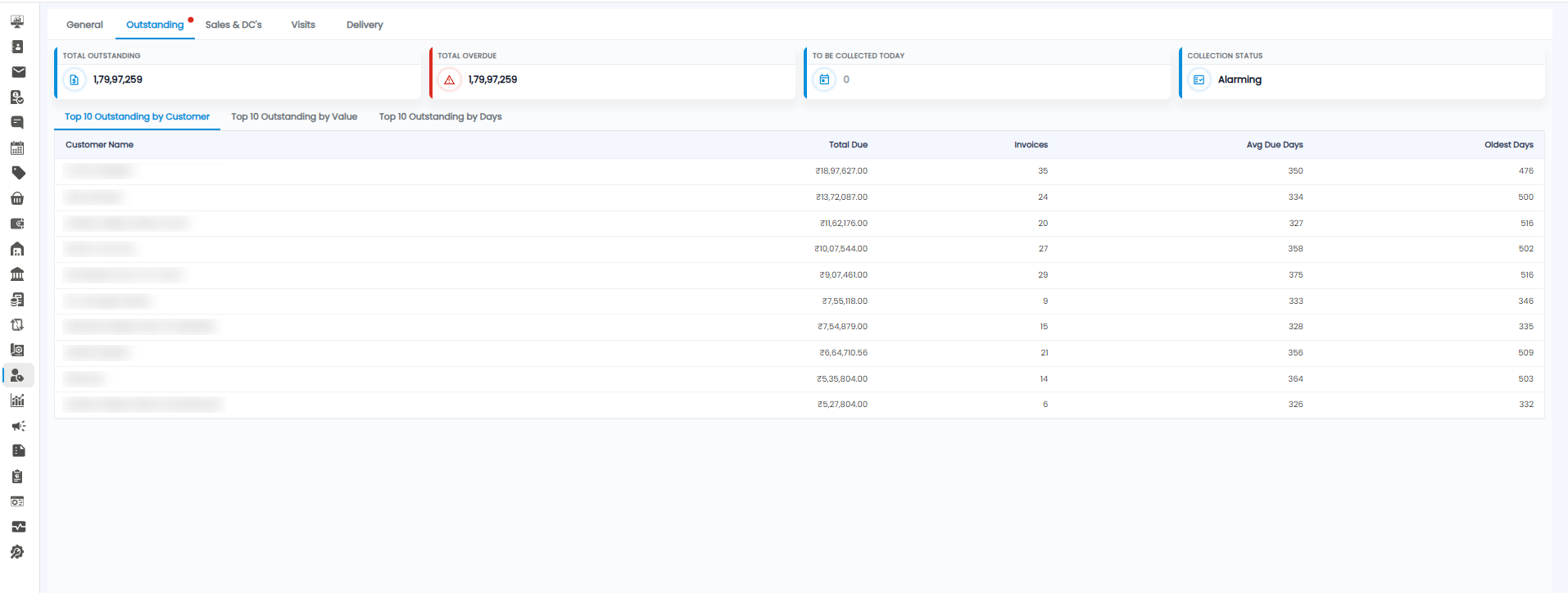Open the Sales & DC's tab
The width and height of the screenshot is (1568, 593).
coord(233,25)
